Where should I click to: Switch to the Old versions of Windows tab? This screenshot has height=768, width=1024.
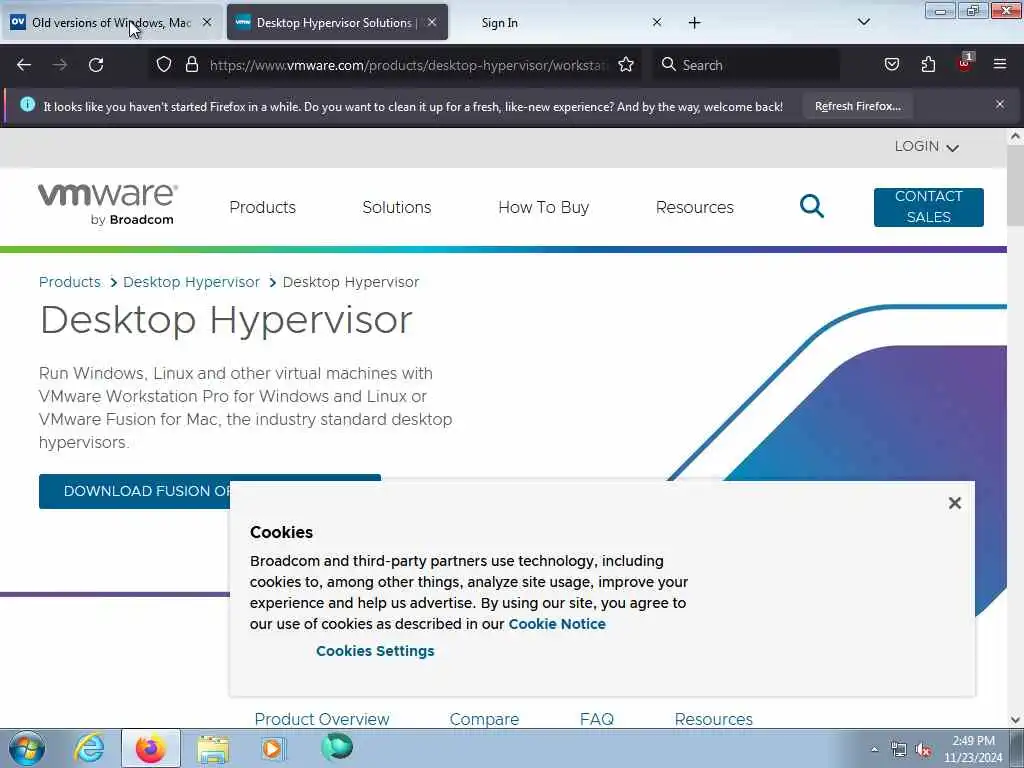point(111,23)
